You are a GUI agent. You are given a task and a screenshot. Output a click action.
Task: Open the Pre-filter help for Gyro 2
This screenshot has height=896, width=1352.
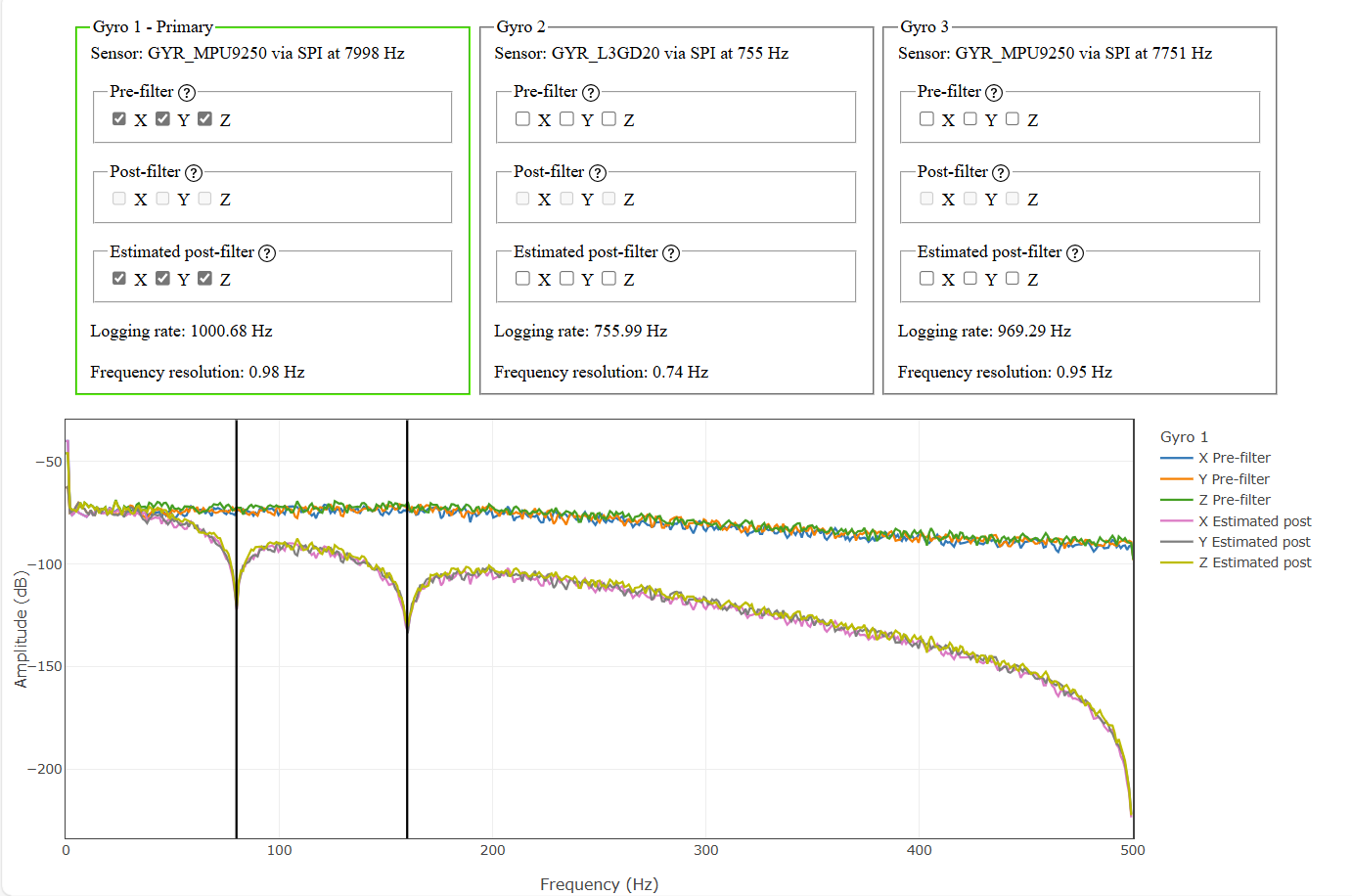click(589, 91)
